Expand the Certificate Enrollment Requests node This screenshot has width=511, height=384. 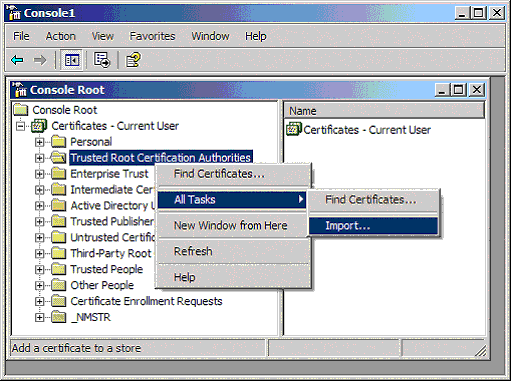pyautogui.click(x=39, y=301)
